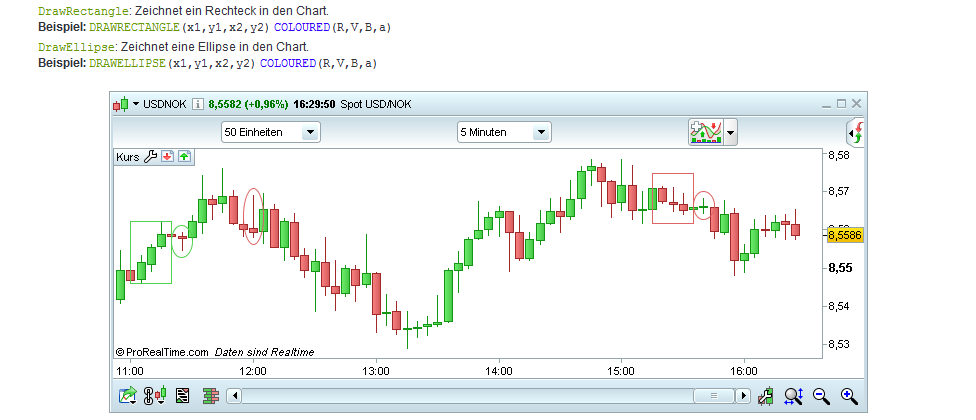This screenshot has height=420, width=976.
Task: Click the add indicator icon
Action: tap(706, 132)
